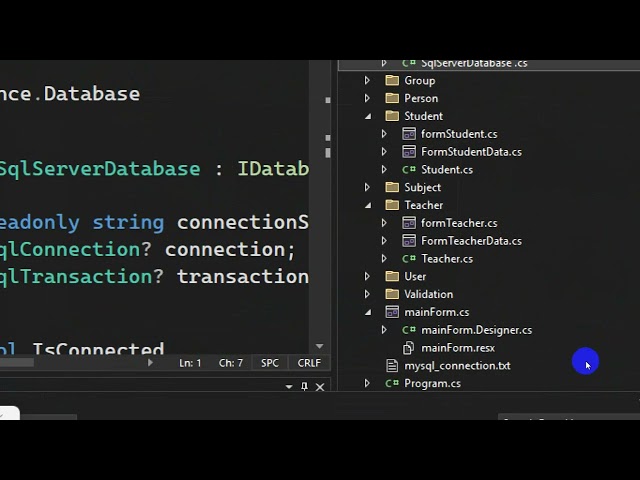Collapse the Student folder

[x=368, y=116]
